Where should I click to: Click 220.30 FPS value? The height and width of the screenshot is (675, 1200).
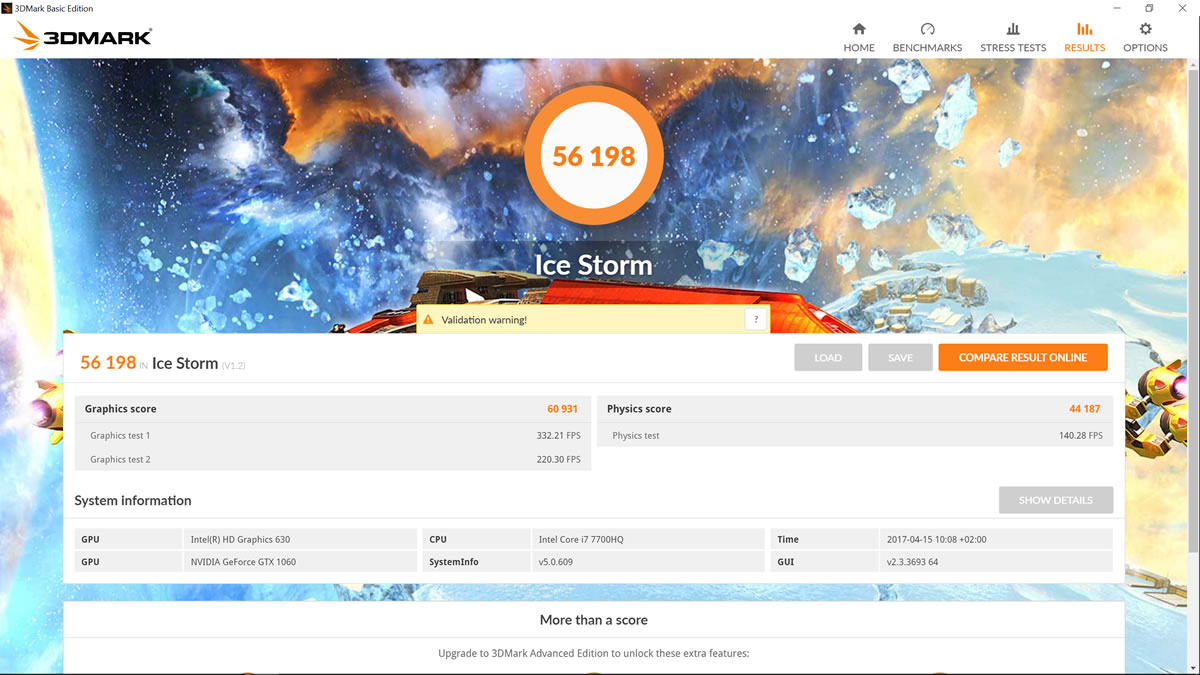click(558, 460)
